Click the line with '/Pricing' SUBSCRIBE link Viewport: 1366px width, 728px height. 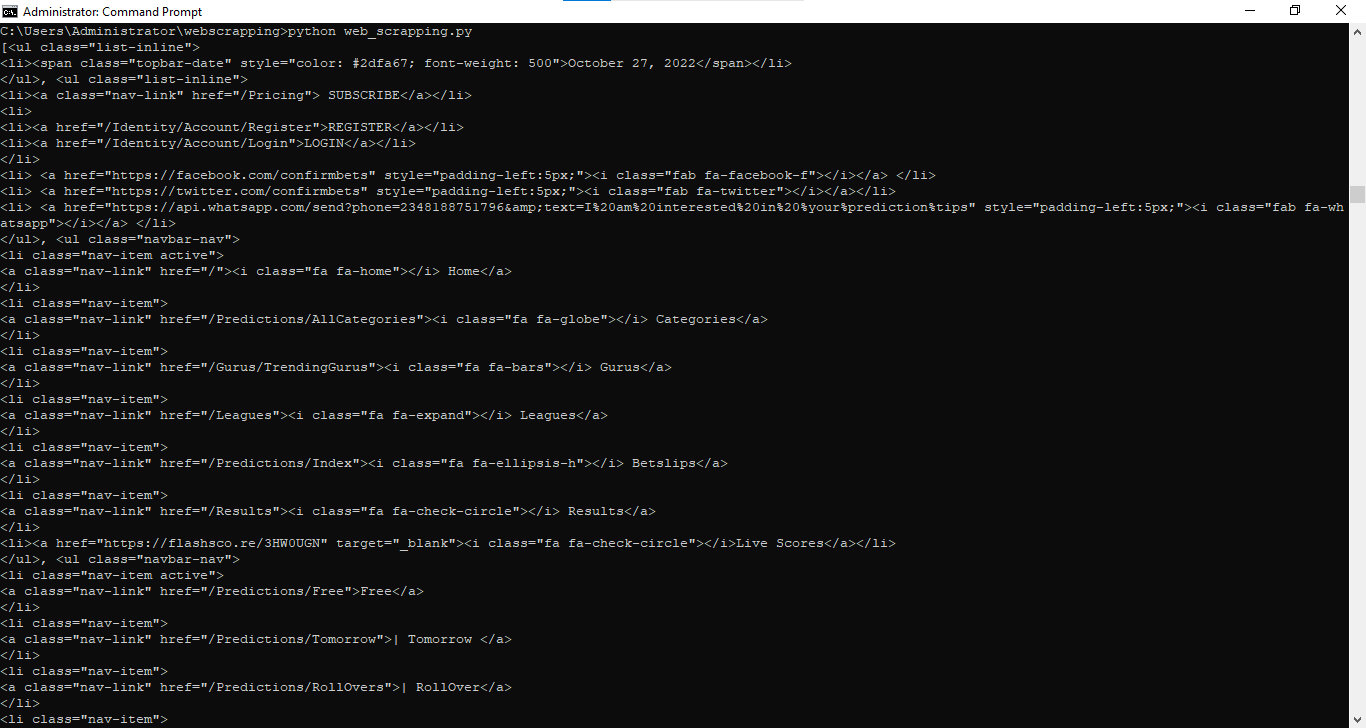pos(236,95)
